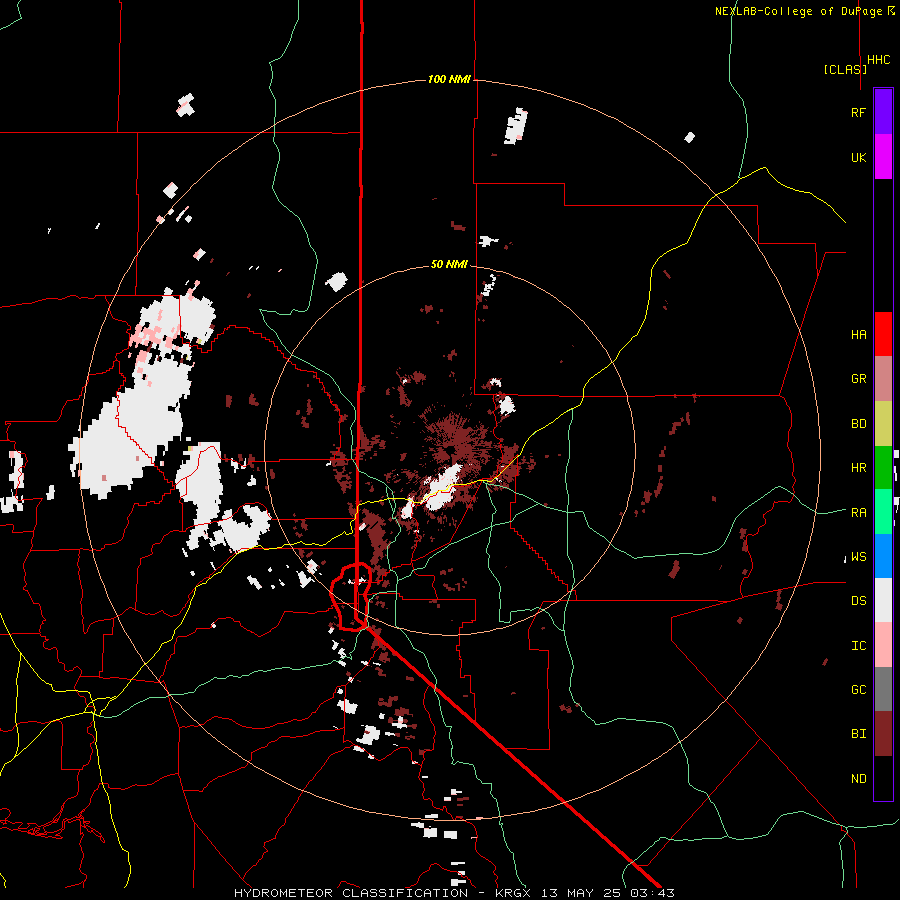Image resolution: width=900 pixels, height=900 pixels.
Task: Click the BI legend label
Action: pos(859,734)
